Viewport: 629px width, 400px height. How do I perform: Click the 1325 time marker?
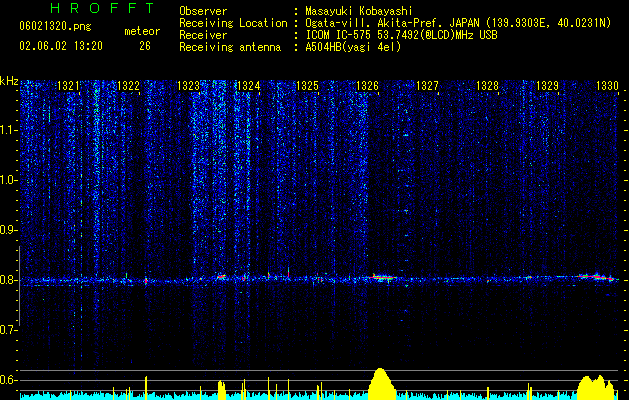307,86
